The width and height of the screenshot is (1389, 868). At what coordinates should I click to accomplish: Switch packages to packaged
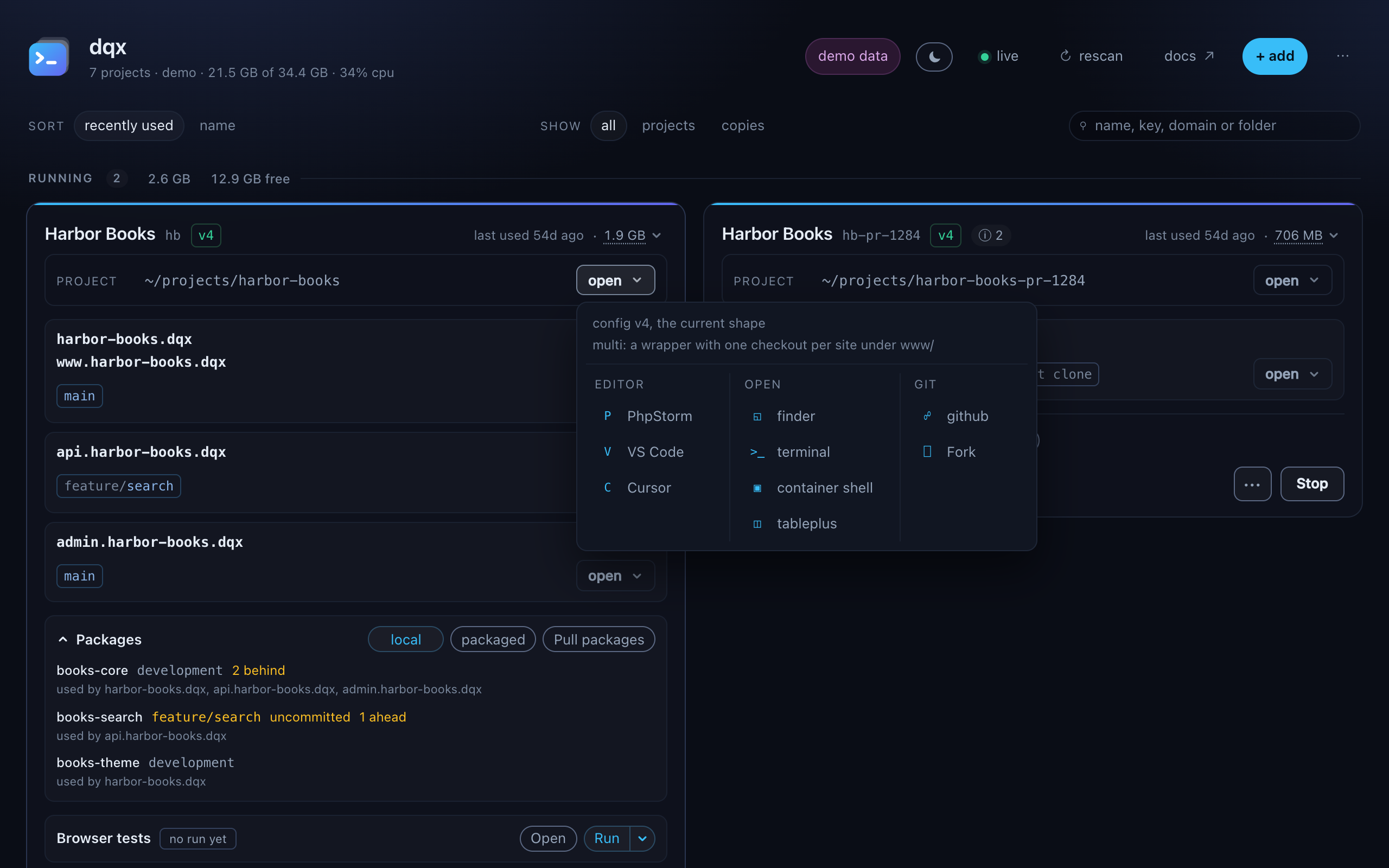493,640
